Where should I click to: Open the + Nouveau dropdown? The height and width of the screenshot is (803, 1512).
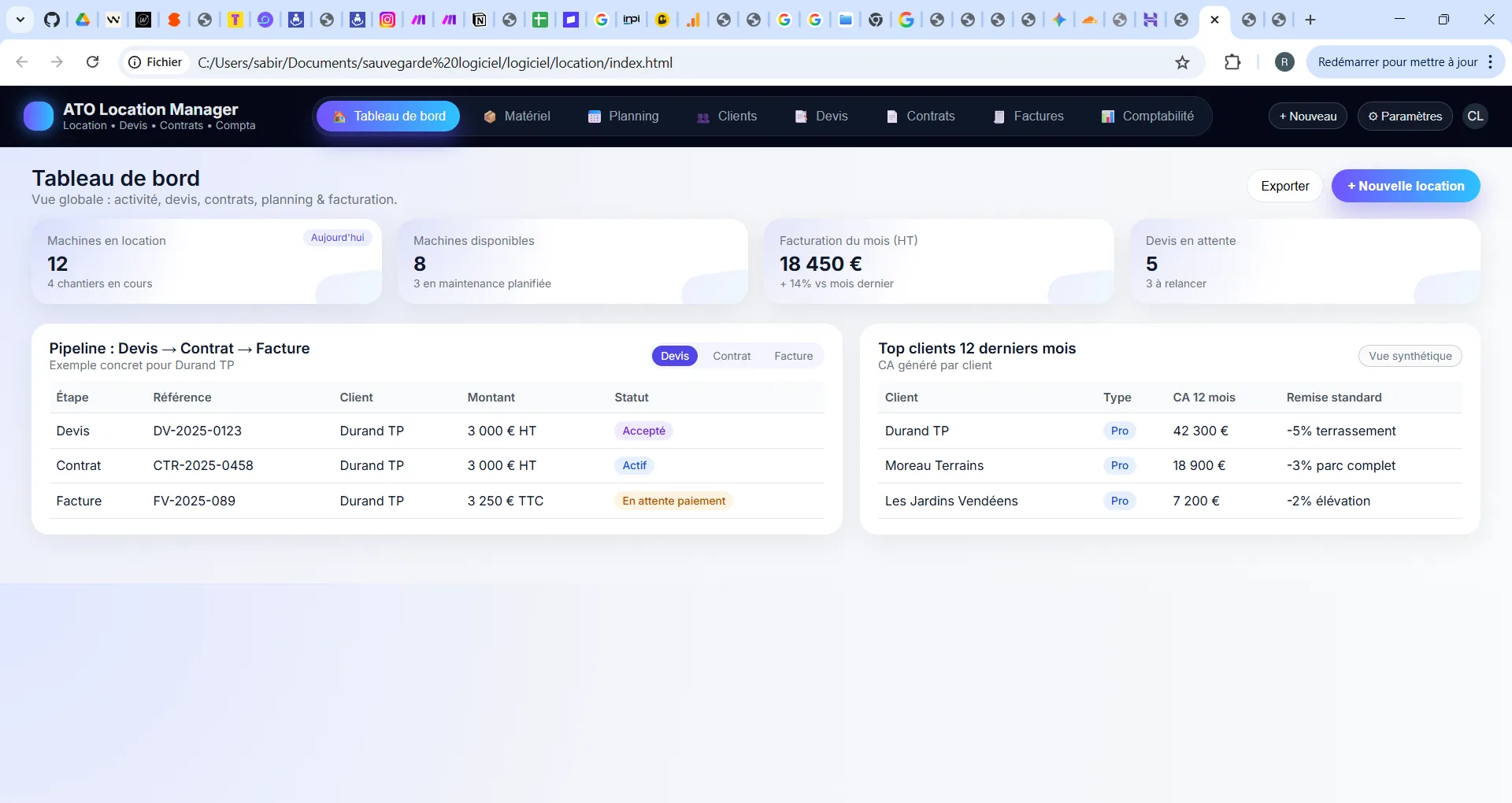pos(1306,116)
